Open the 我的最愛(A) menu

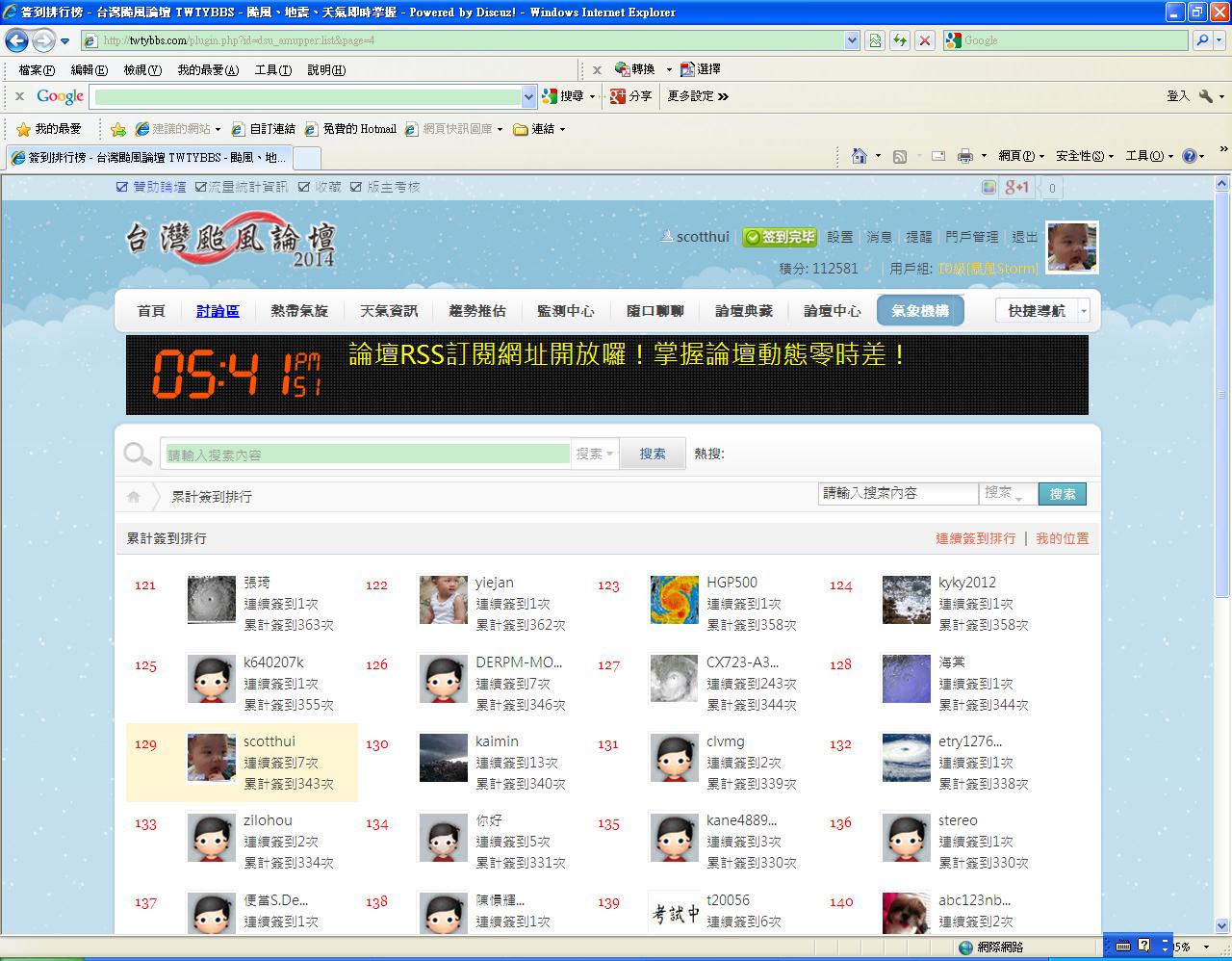[208, 69]
